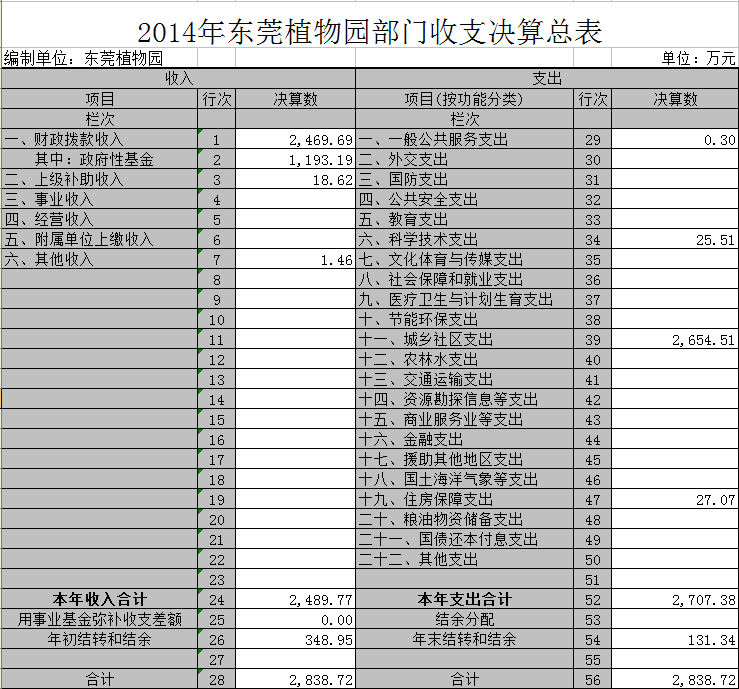Select the 一、财政拨款收入 row label
The height and width of the screenshot is (689, 739).
[x=65, y=140]
